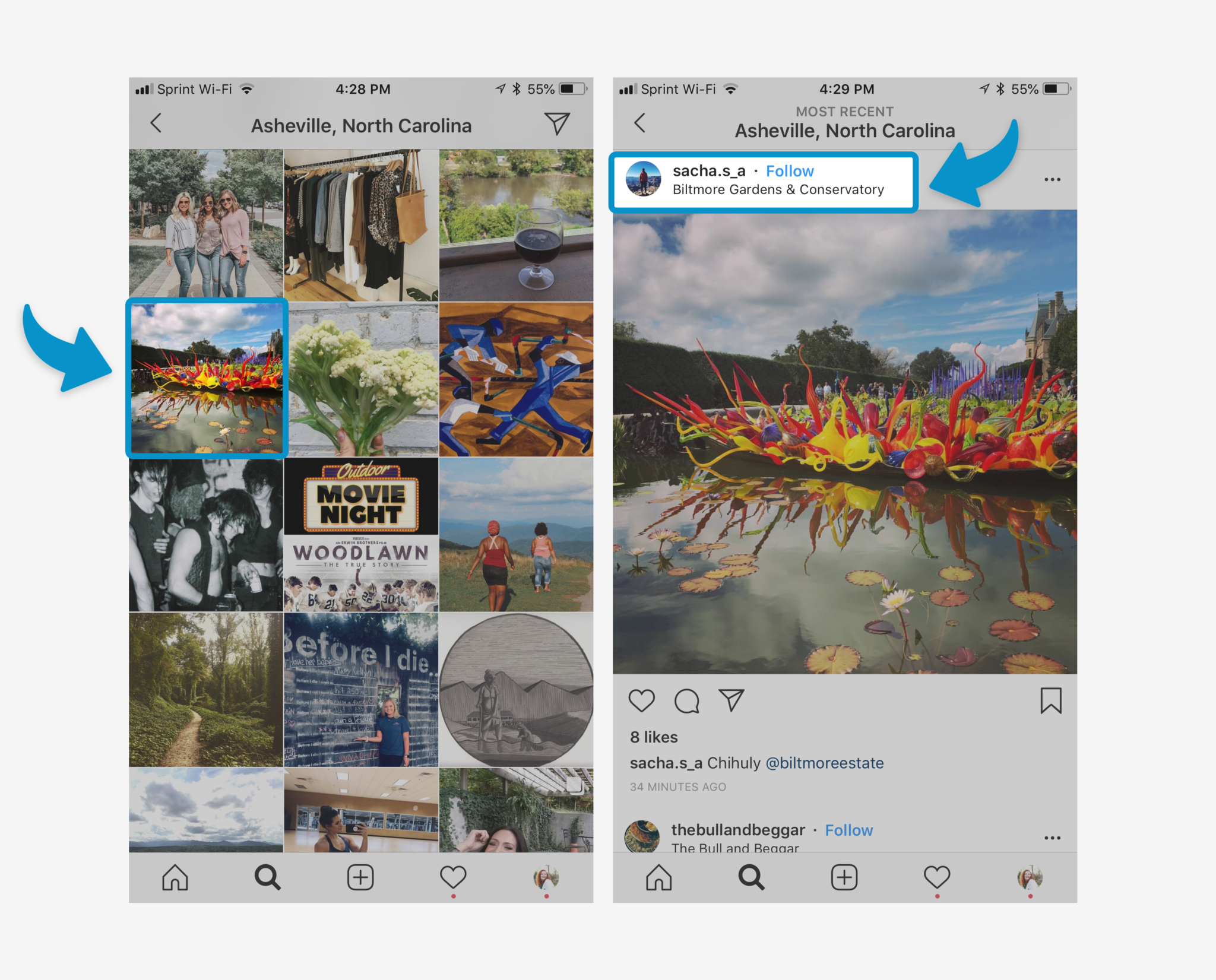This screenshot has width=1216, height=980.
Task: Tap the bookmark/save icon on the post
Action: coord(1050,700)
